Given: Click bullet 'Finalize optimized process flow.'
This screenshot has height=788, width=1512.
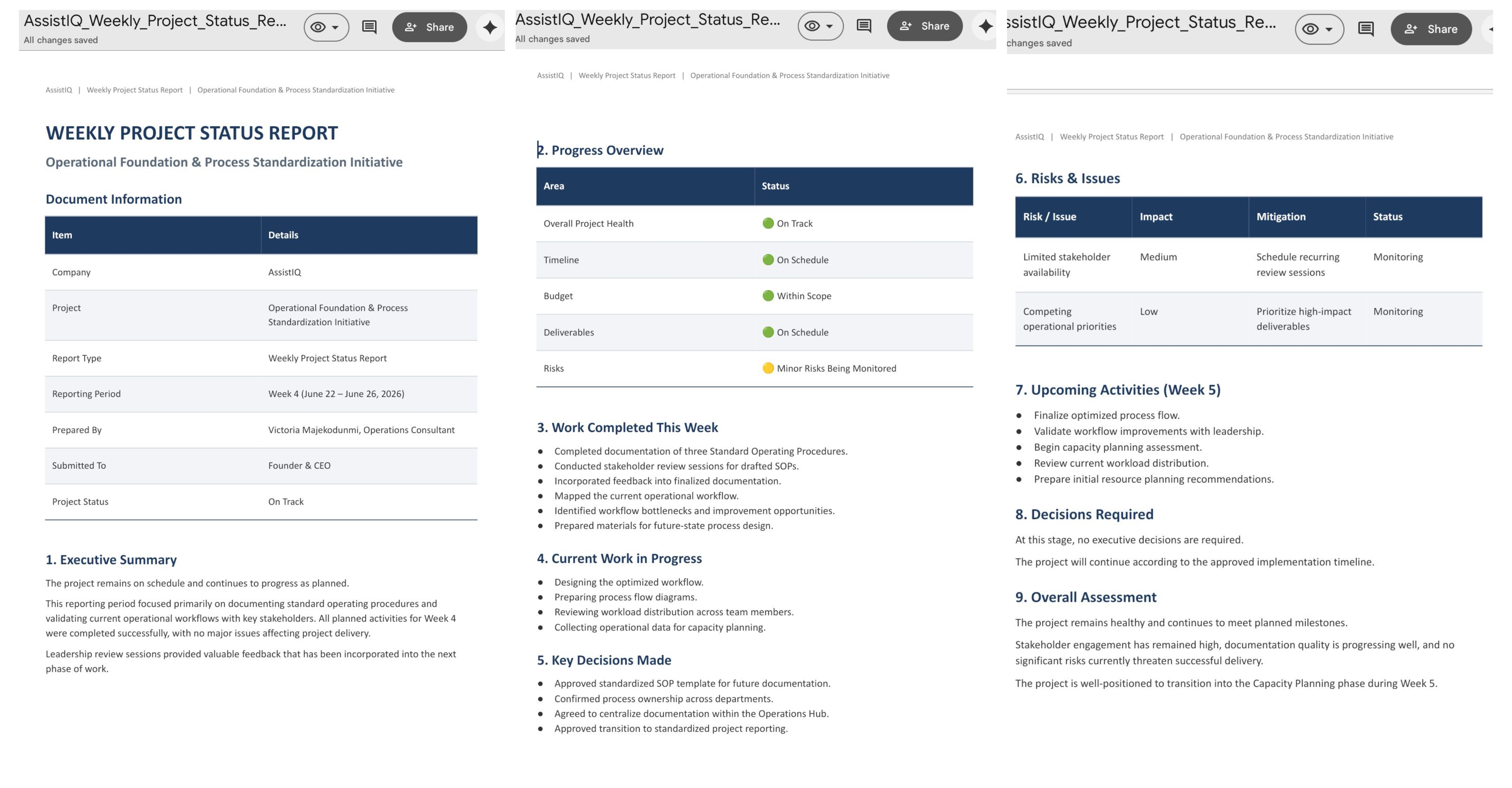Looking at the screenshot, I should click(1106, 415).
